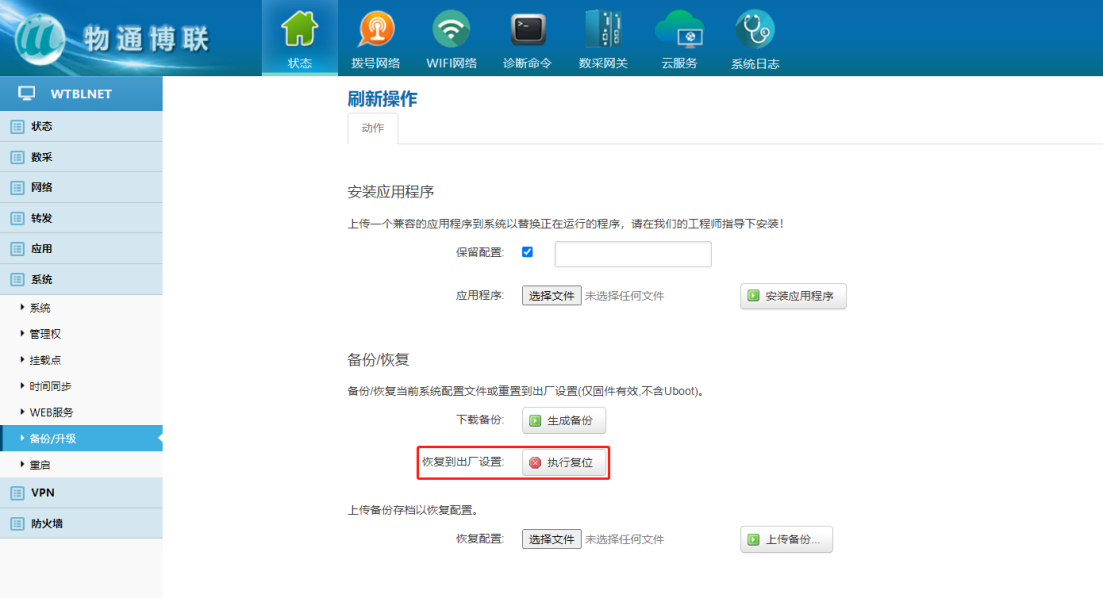1103x598 pixels.
Task: Expand the 防火墙 sidebar section
Action: 47,523
